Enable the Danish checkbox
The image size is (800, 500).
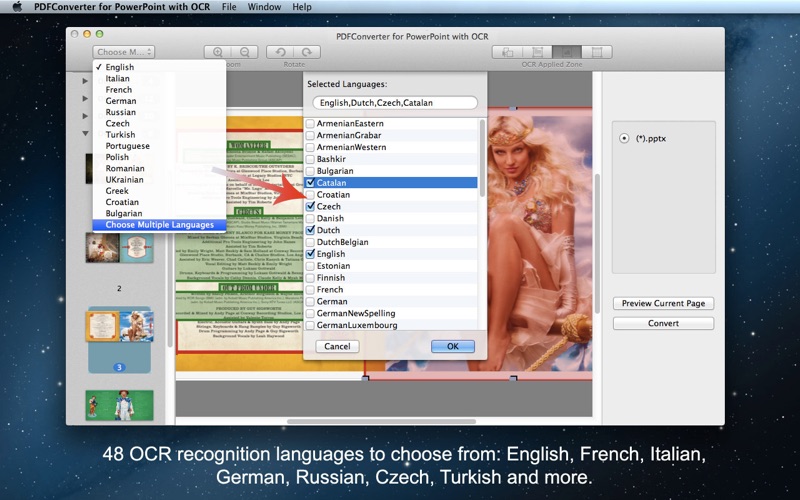(x=310, y=218)
